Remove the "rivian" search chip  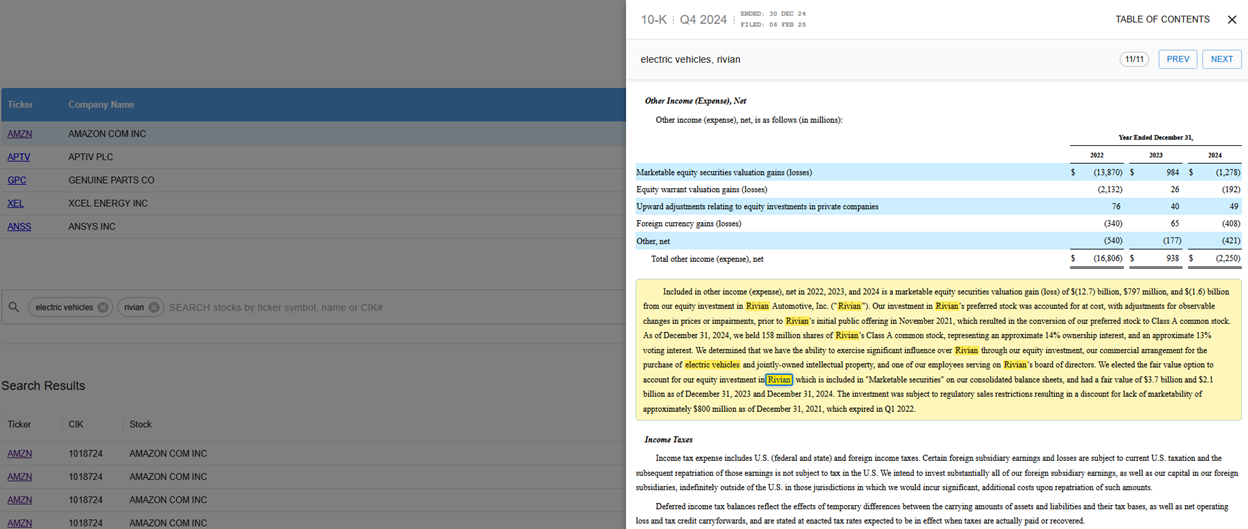click(154, 308)
